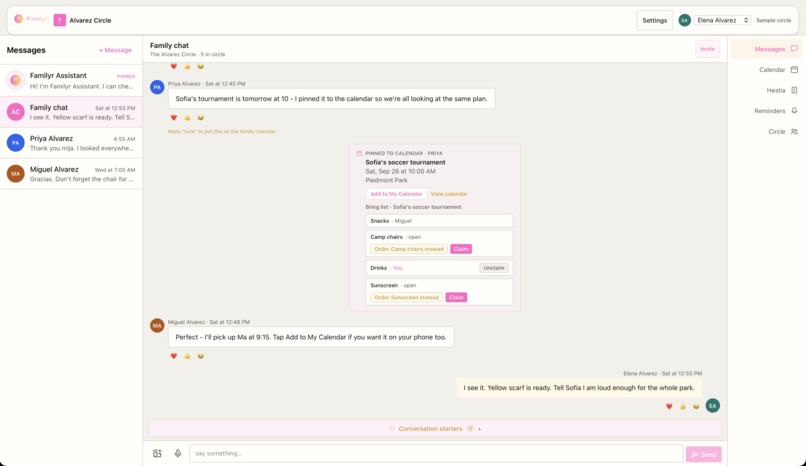Click Miguel's MA avatar in chat
The height and width of the screenshot is (466, 806).
157,325
